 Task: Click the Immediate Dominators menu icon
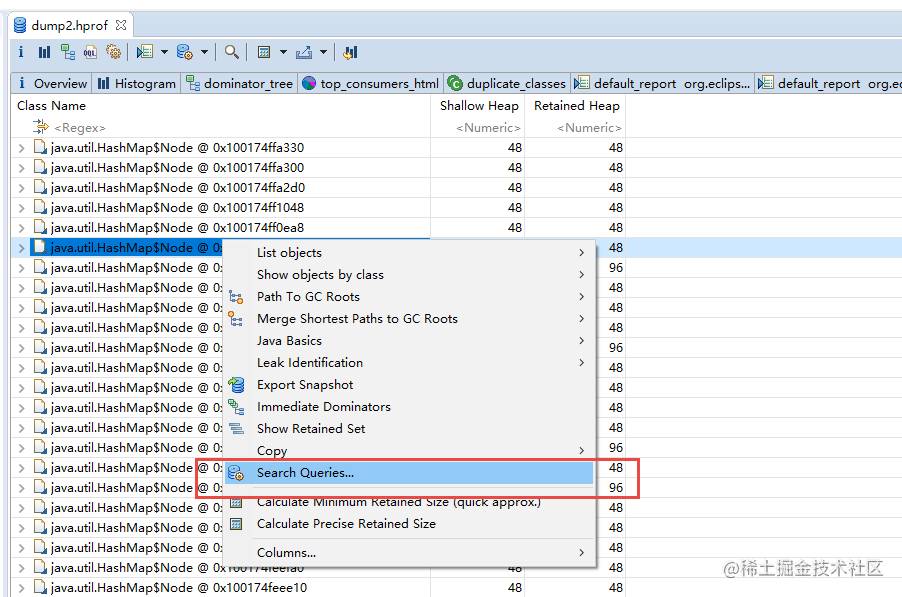click(x=236, y=407)
